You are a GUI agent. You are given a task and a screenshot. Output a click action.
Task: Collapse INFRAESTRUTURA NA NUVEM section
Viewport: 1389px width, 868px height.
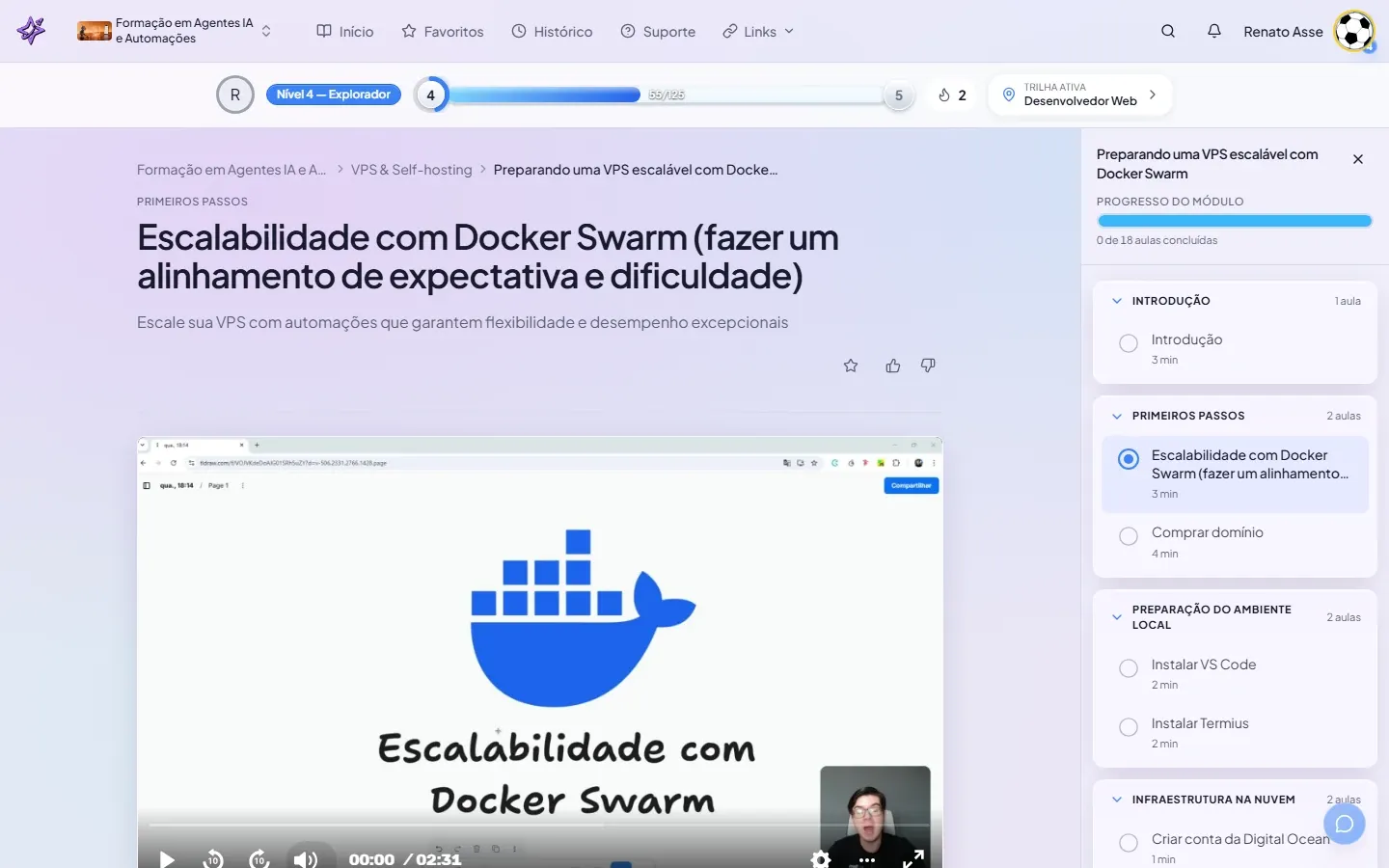click(x=1117, y=800)
